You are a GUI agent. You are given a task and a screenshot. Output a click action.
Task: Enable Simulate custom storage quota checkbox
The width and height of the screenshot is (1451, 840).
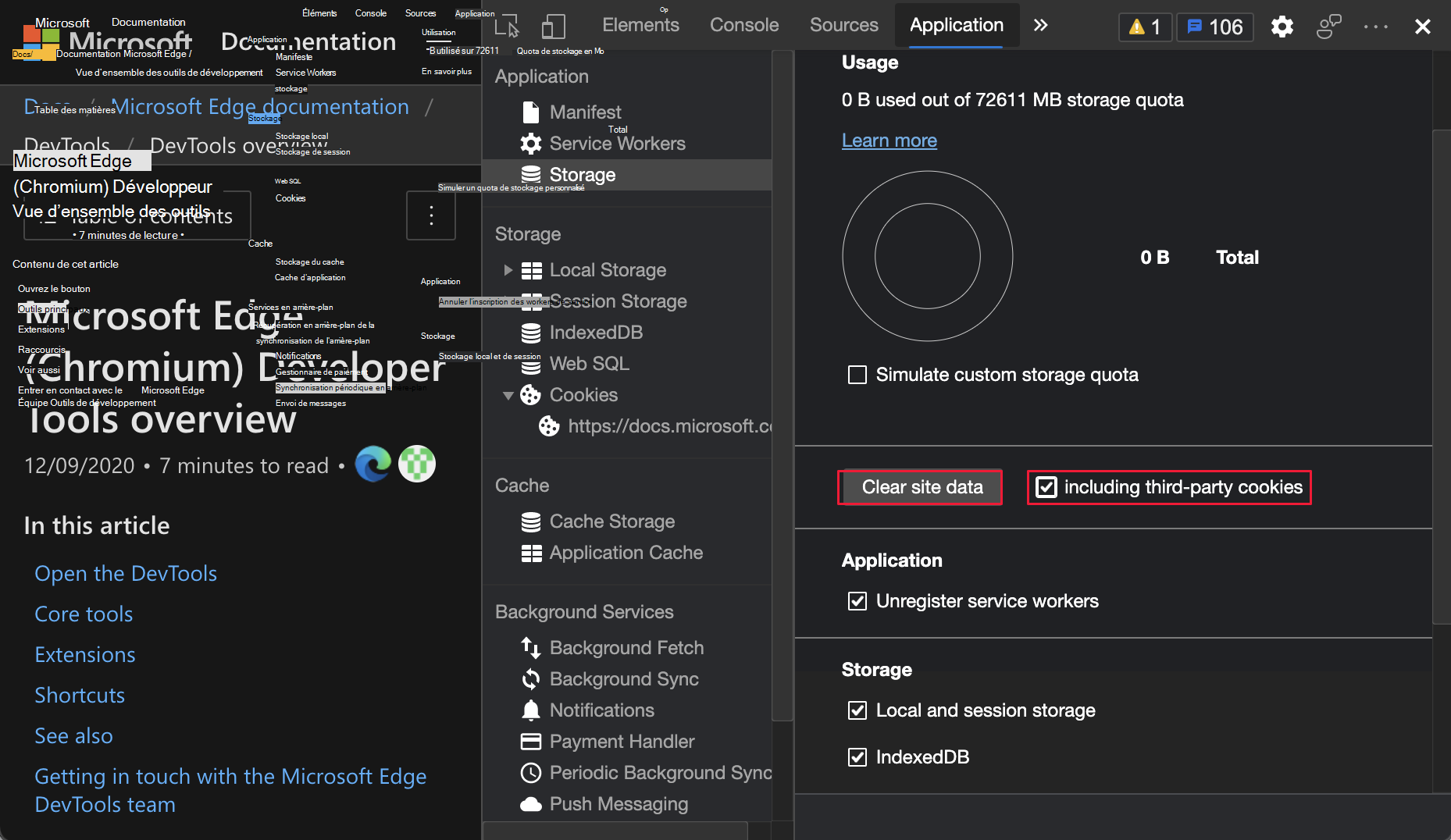click(857, 375)
